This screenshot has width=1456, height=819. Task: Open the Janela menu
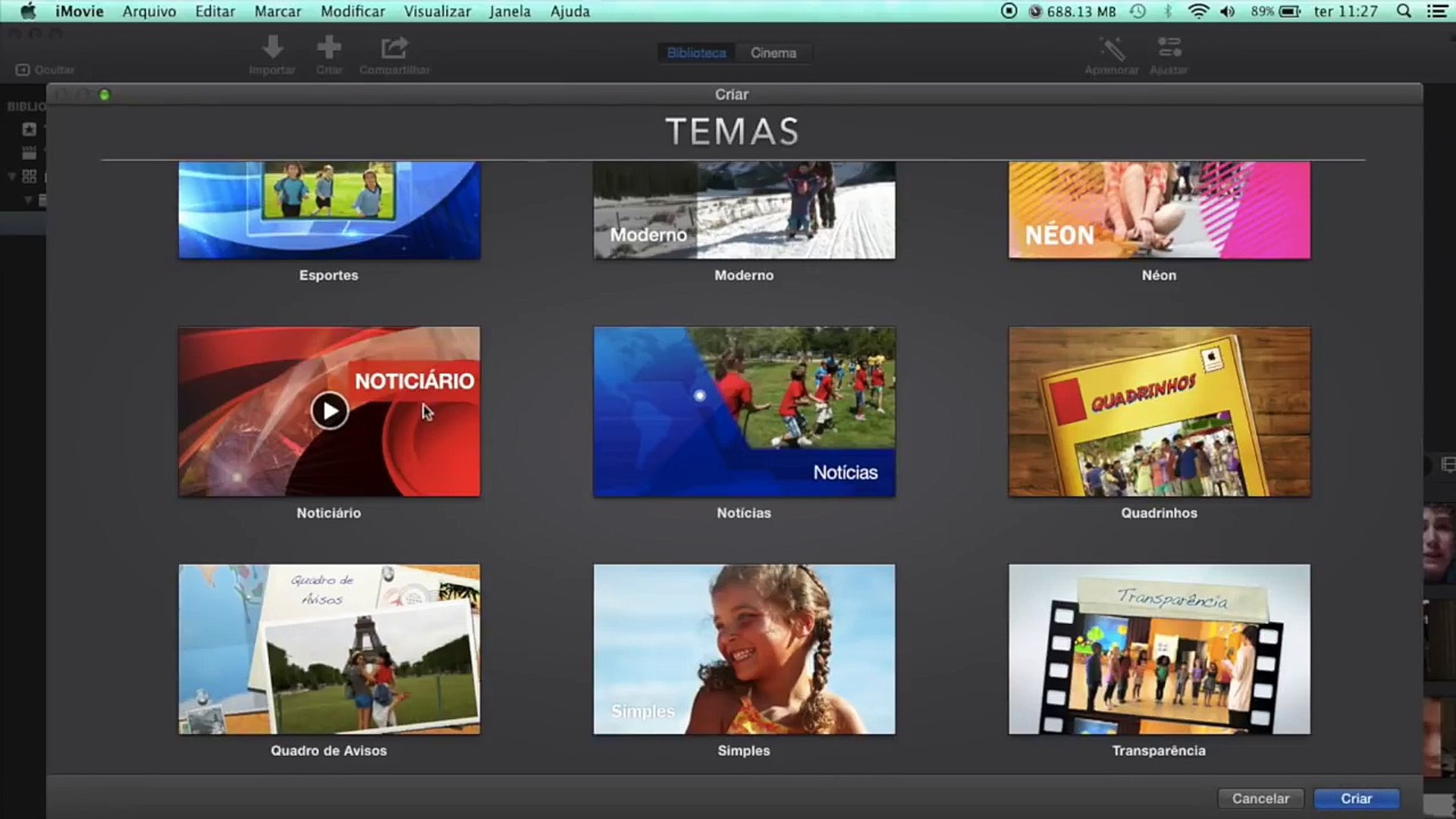[510, 11]
